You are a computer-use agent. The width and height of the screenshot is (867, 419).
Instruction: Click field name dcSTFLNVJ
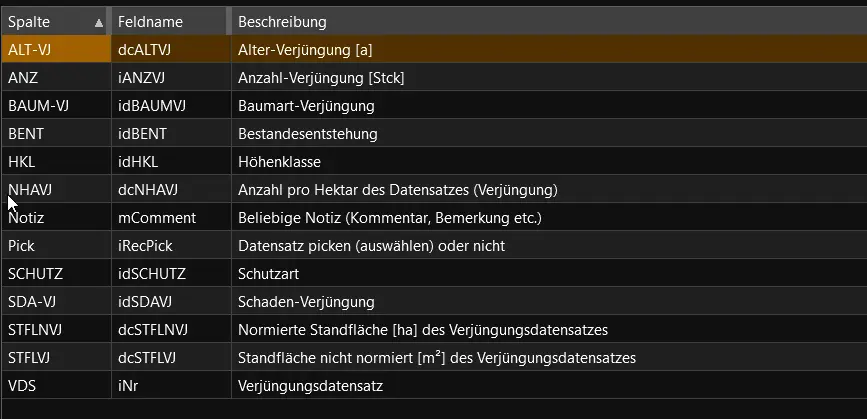pos(159,330)
